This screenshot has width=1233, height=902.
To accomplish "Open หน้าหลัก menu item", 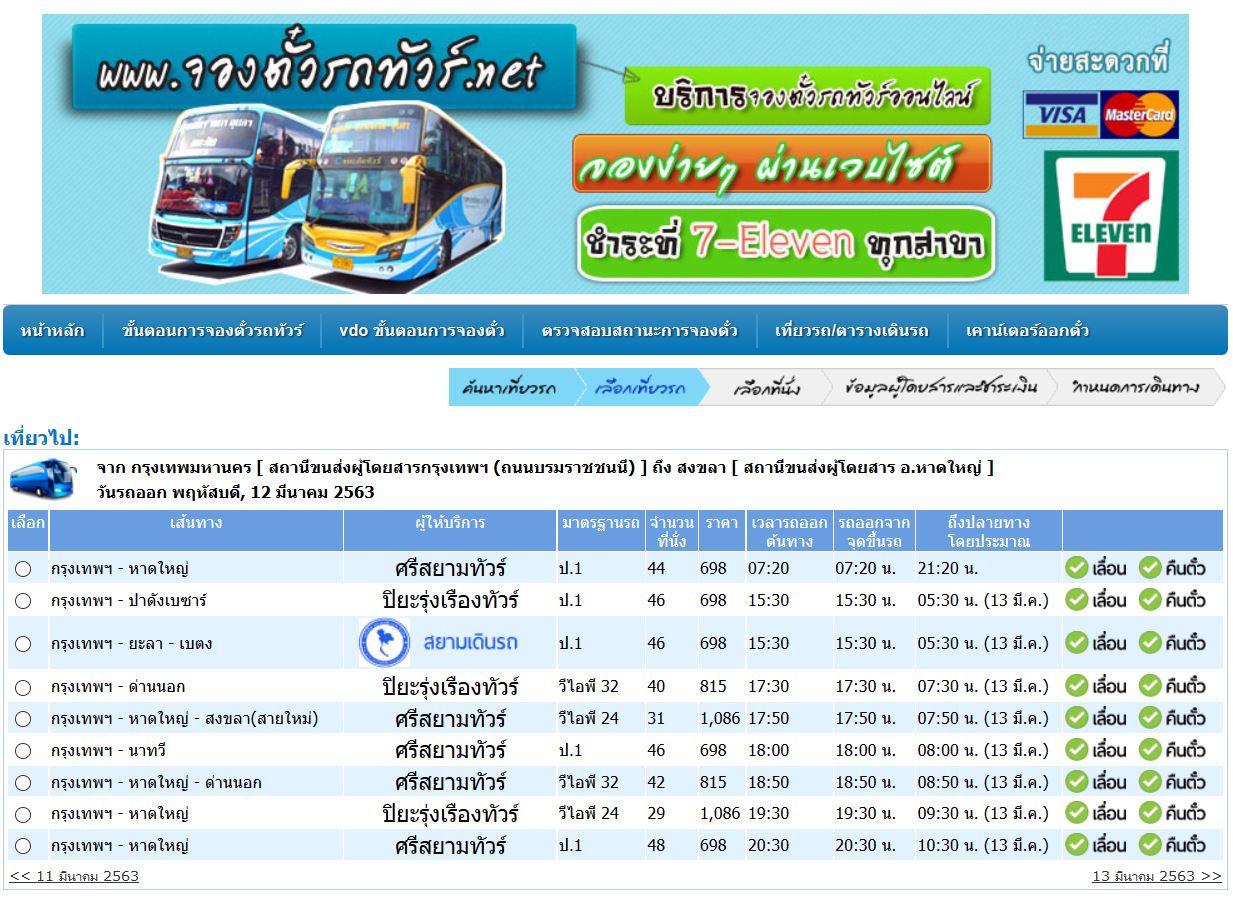I will click(x=53, y=330).
